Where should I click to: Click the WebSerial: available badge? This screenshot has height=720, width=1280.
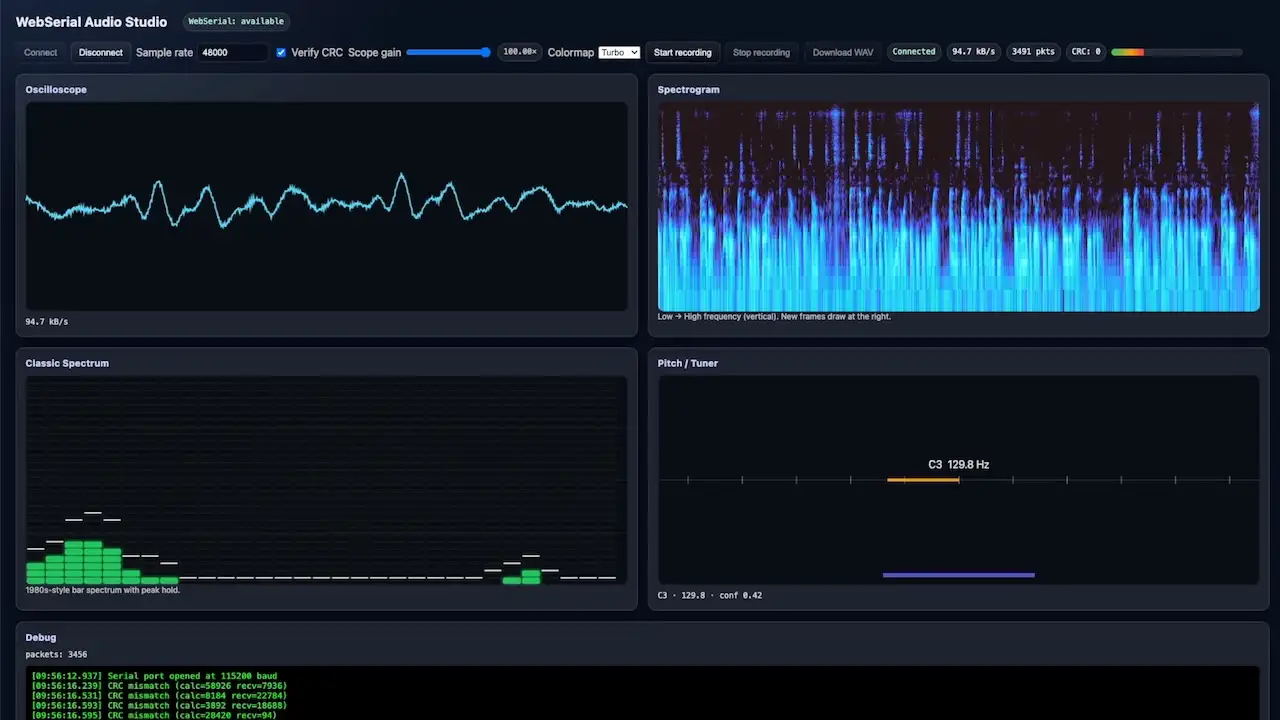click(236, 21)
